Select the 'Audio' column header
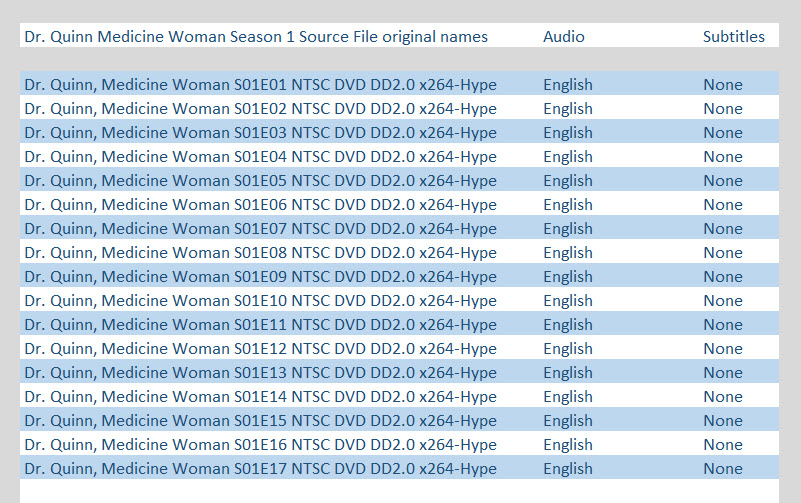 pos(563,37)
